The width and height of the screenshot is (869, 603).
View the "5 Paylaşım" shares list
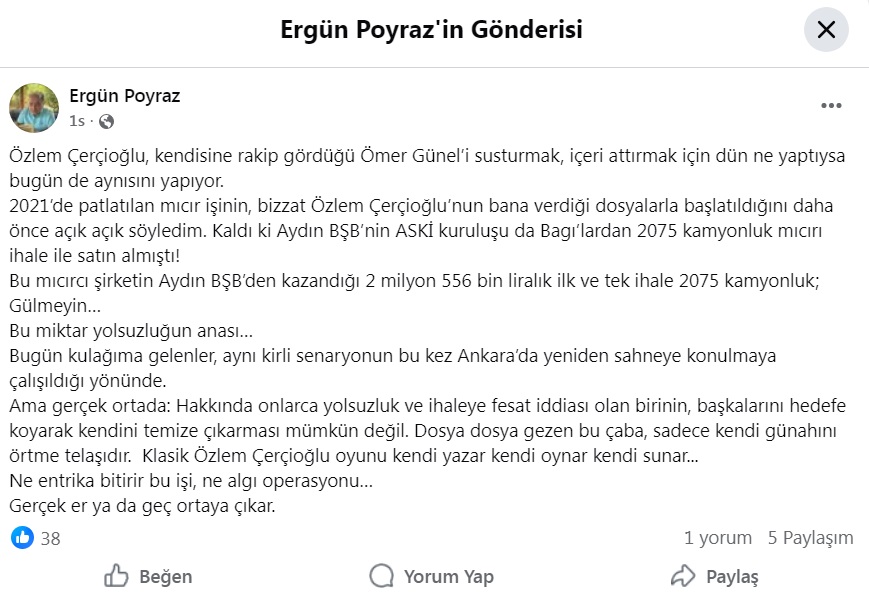click(810, 538)
